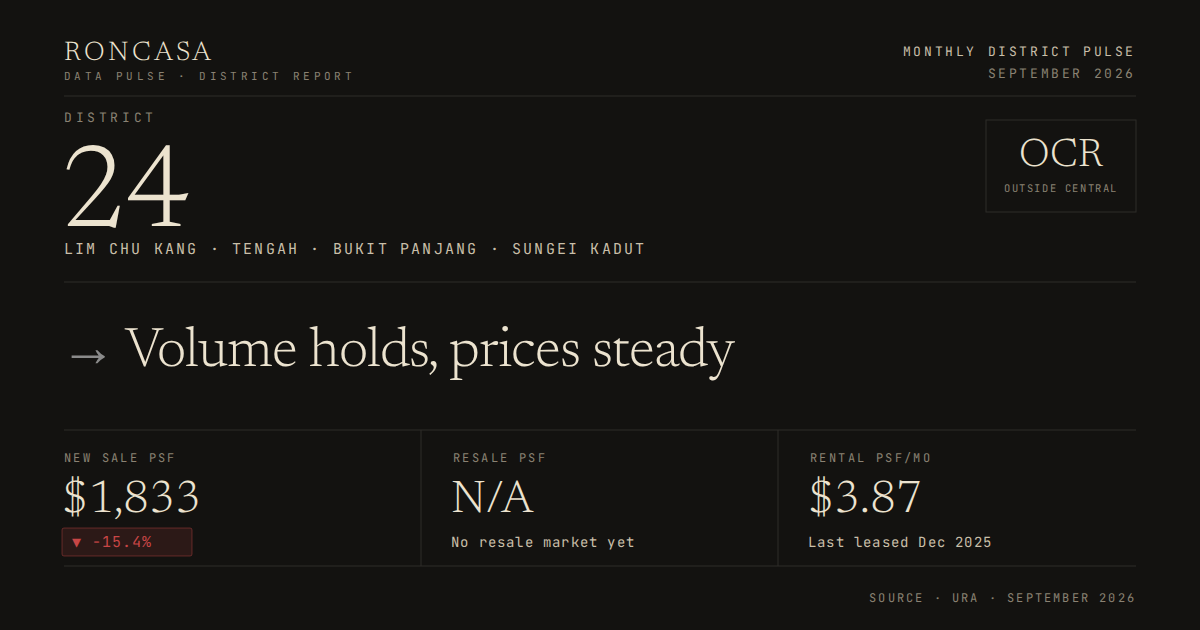The height and width of the screenshot is (630, 1200).
Task: Click the Bukit Panjang area name
Action: (405, 249)
